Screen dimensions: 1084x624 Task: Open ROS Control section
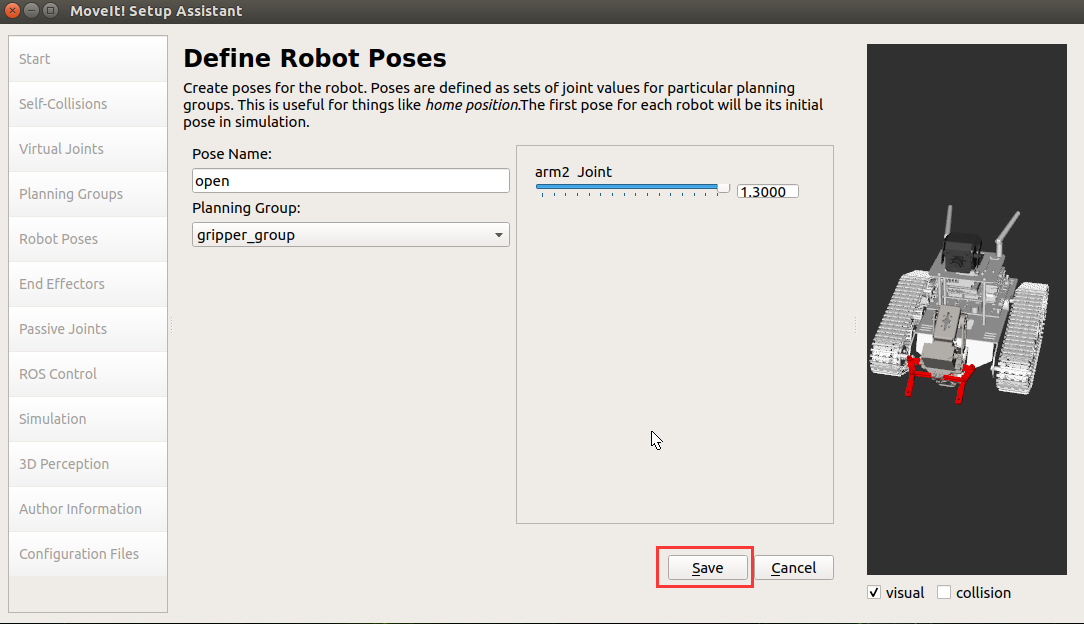pyautogui.click(x=88, y=374)
